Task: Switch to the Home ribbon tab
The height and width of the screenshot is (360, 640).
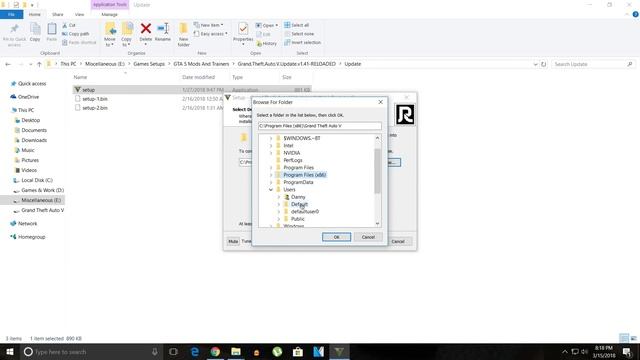Action: (x=35, y=14)
